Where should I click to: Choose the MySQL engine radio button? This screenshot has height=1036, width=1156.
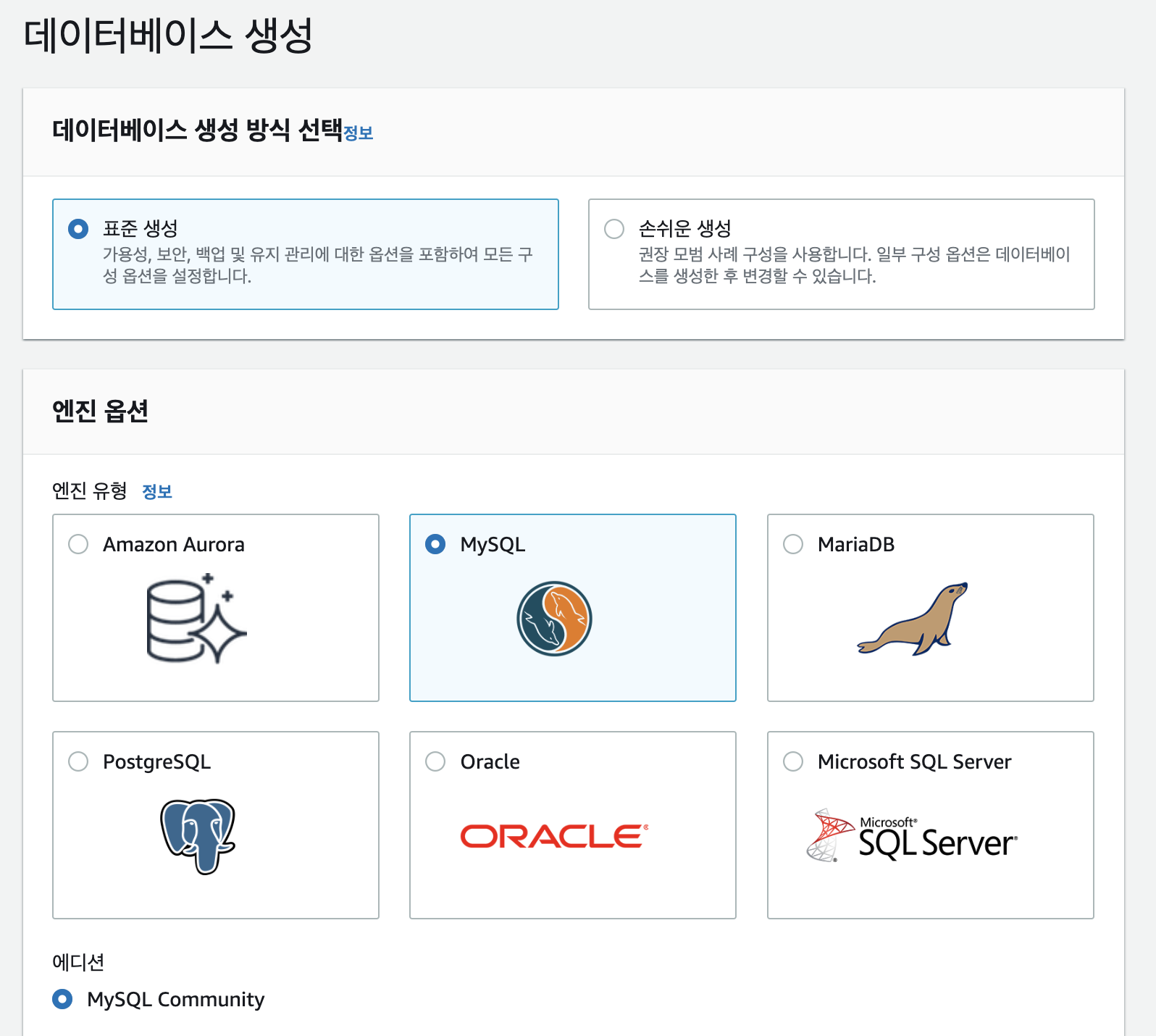coord(435,544)
